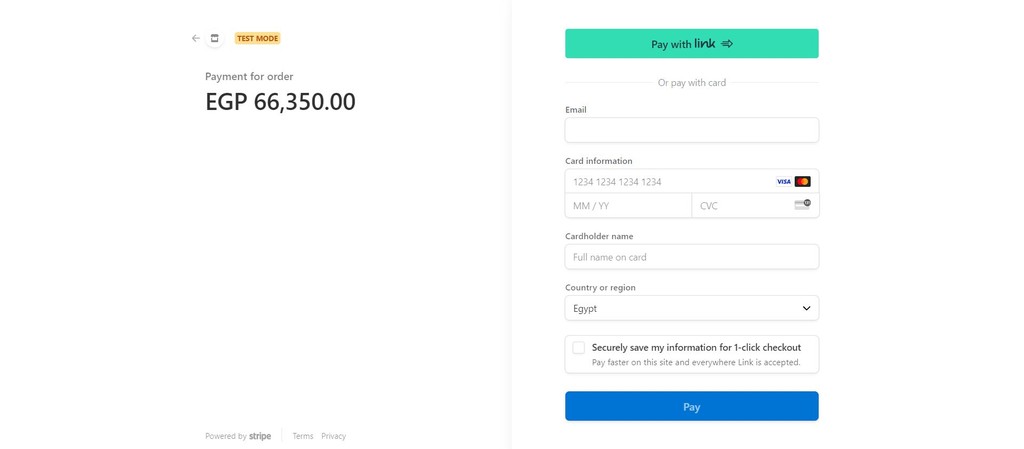Open the Country or region dropdown
Viewport: 1024px width, 449px height.
point(692,308)
